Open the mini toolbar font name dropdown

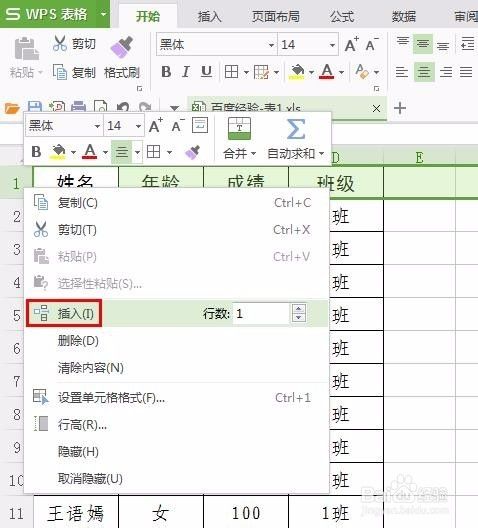pos(97,126)
